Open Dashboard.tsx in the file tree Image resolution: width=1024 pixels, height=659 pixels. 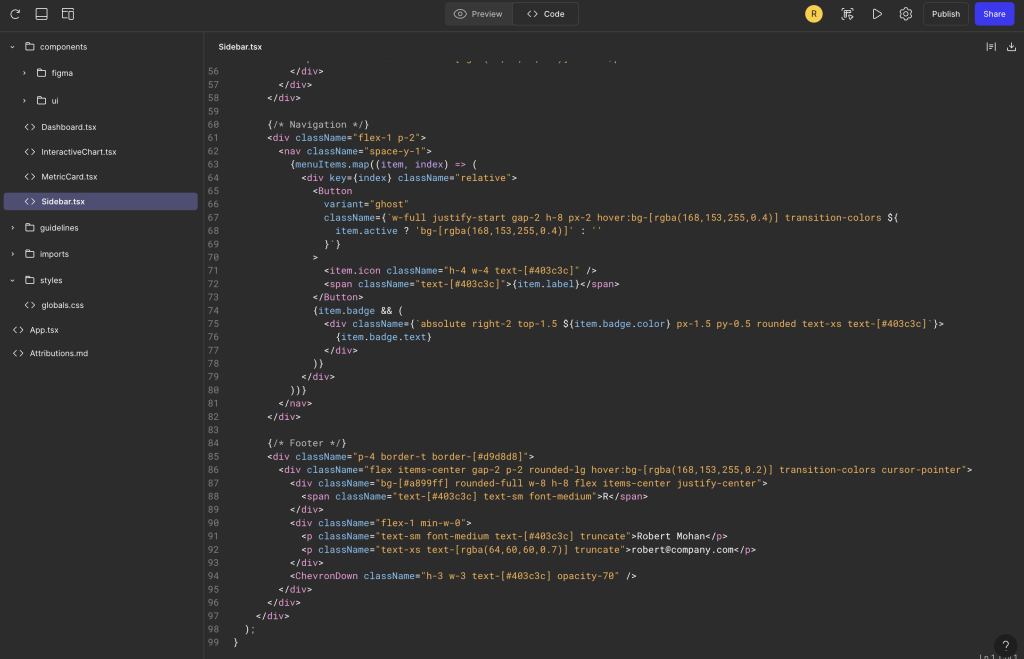(68, 127)
